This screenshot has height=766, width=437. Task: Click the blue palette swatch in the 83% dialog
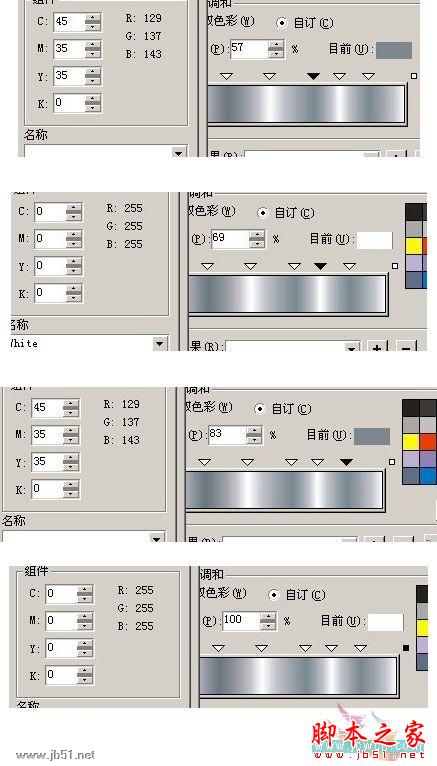click(428, 475)
